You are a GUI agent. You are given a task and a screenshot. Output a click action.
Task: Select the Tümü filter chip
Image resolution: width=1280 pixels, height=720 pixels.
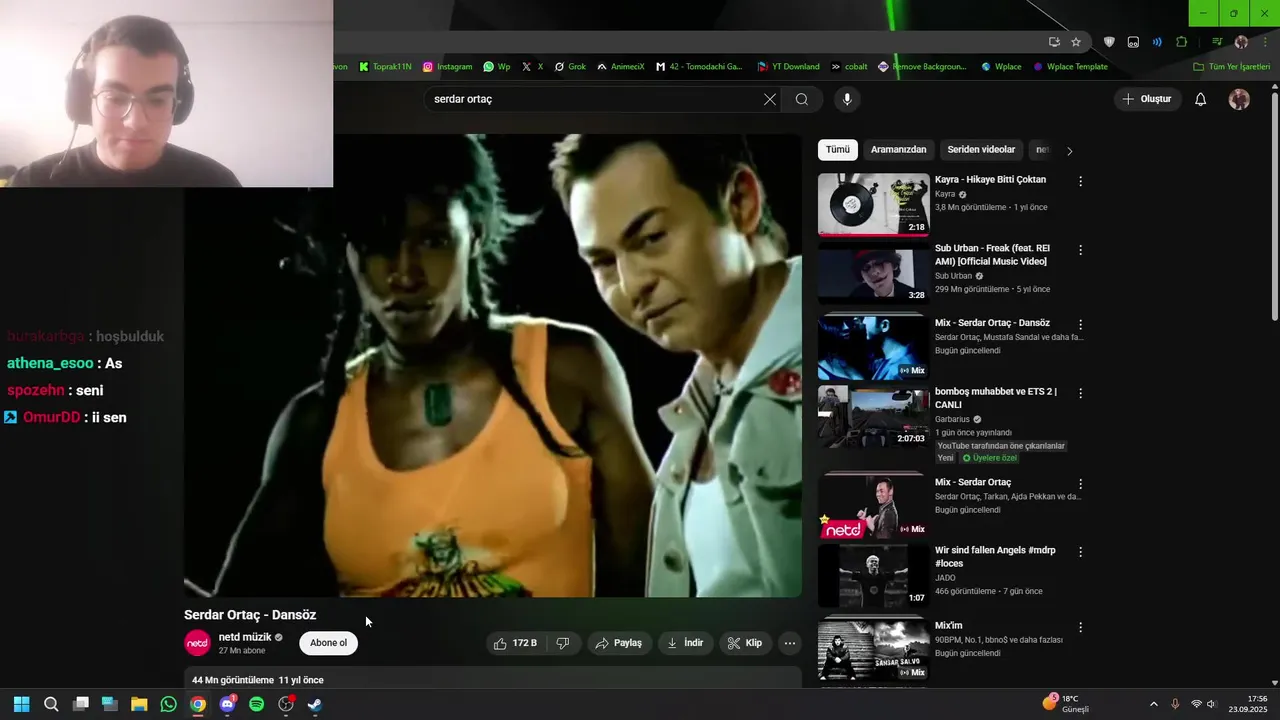point(838,150)
